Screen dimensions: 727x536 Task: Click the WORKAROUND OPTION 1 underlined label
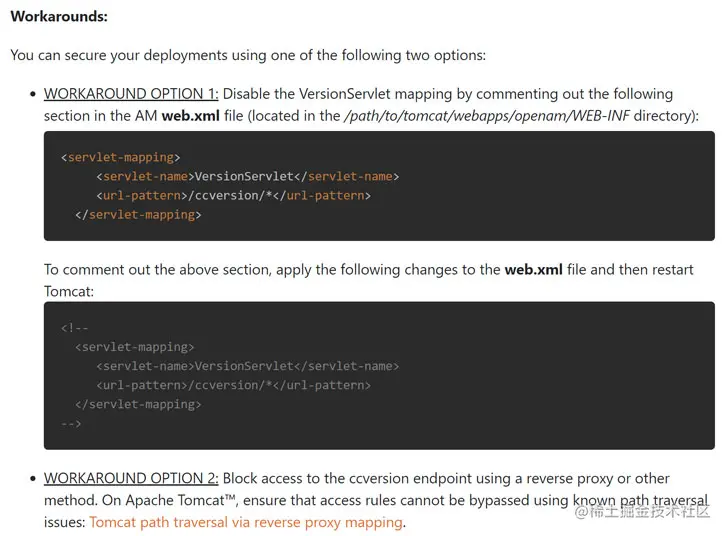(131, 94)
